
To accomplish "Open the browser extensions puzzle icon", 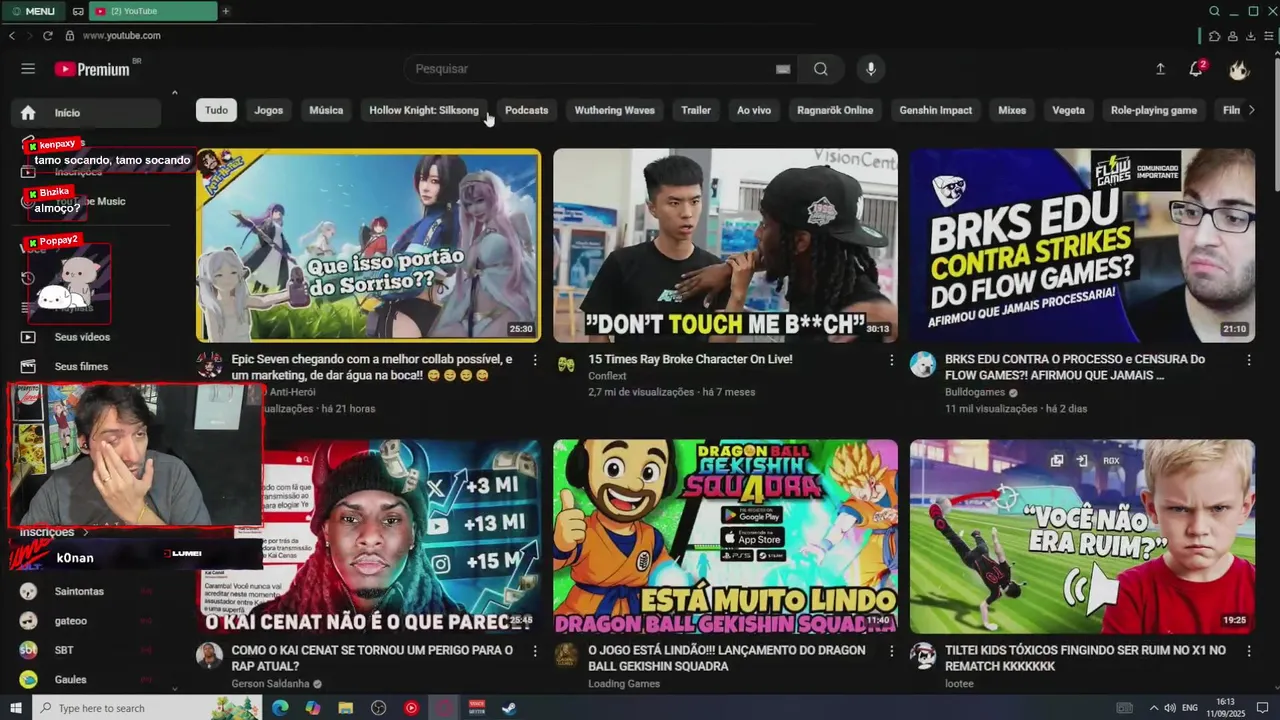I will click(1214, 36).
